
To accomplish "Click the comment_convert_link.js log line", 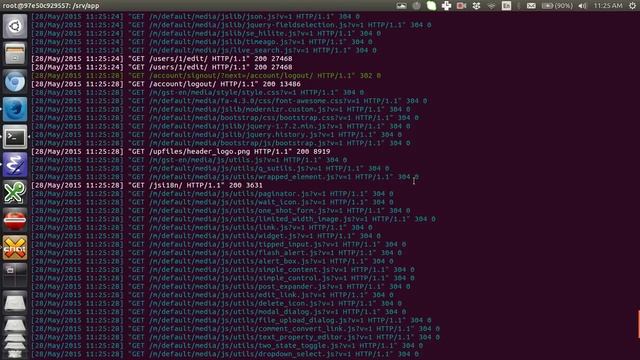I will point(236,329).
